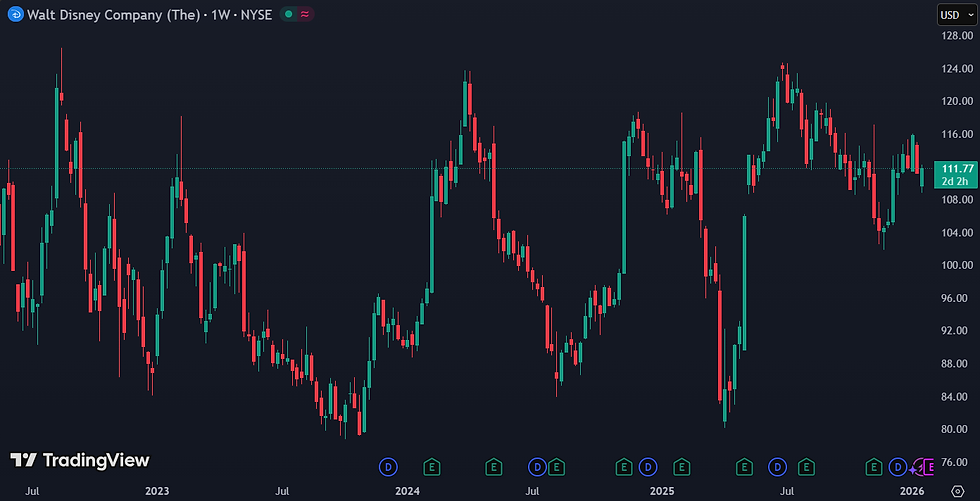Click the purple sparkle event marker near 2026
The width and height of the screenshot is (980, 501).
914,467
